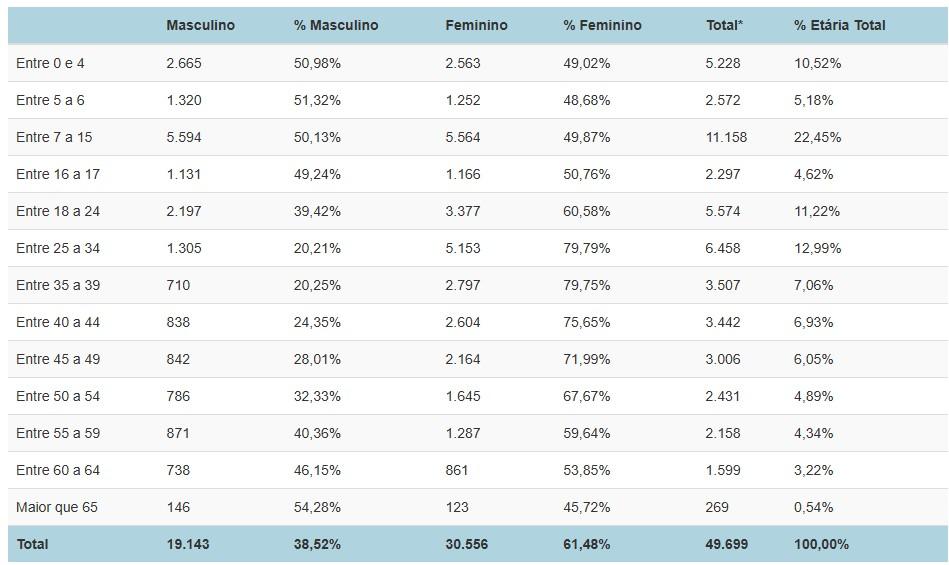Screen dimensions: 949x565
Task: Select the cell showing 11.158
Action: click(726, 137)
